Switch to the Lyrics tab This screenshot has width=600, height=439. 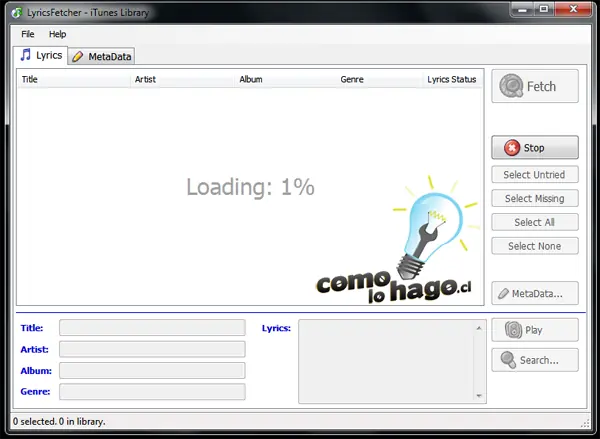41,55
